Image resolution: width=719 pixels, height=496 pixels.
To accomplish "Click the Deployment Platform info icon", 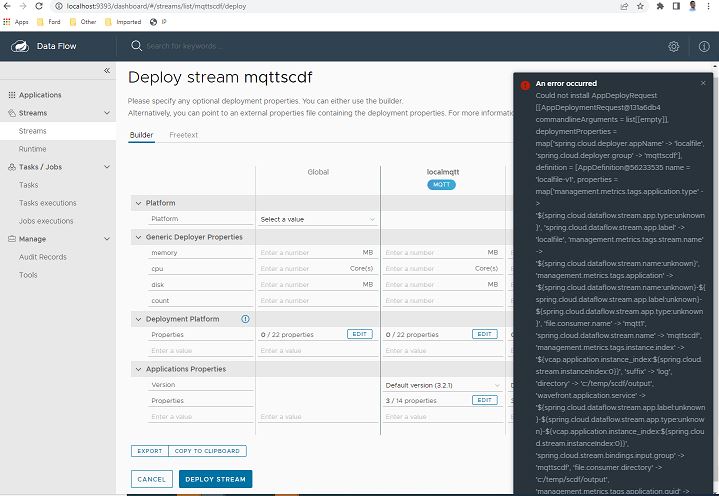I will [x=245, y=319].
